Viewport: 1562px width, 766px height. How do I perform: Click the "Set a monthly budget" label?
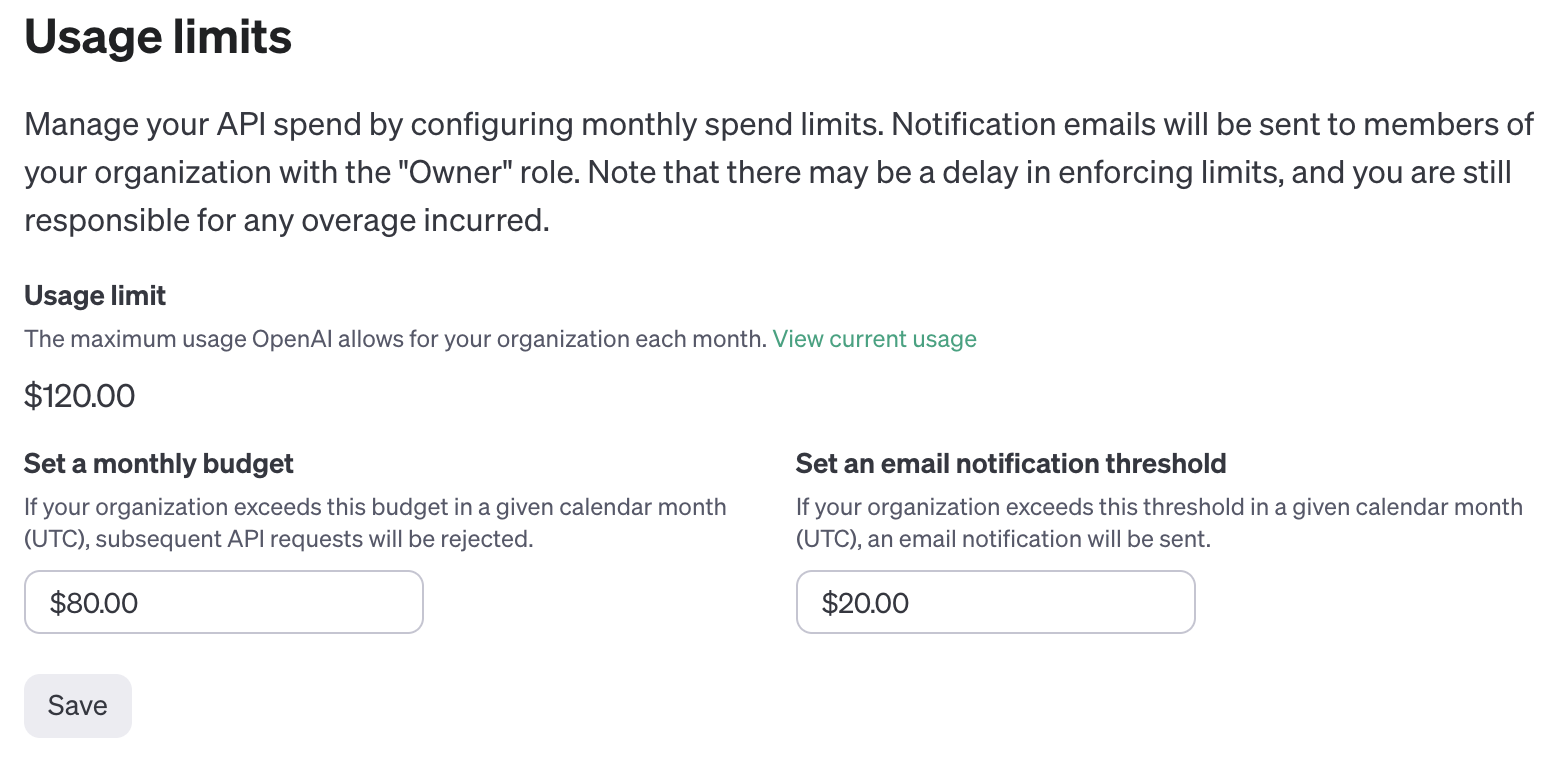tap(159, 464)
